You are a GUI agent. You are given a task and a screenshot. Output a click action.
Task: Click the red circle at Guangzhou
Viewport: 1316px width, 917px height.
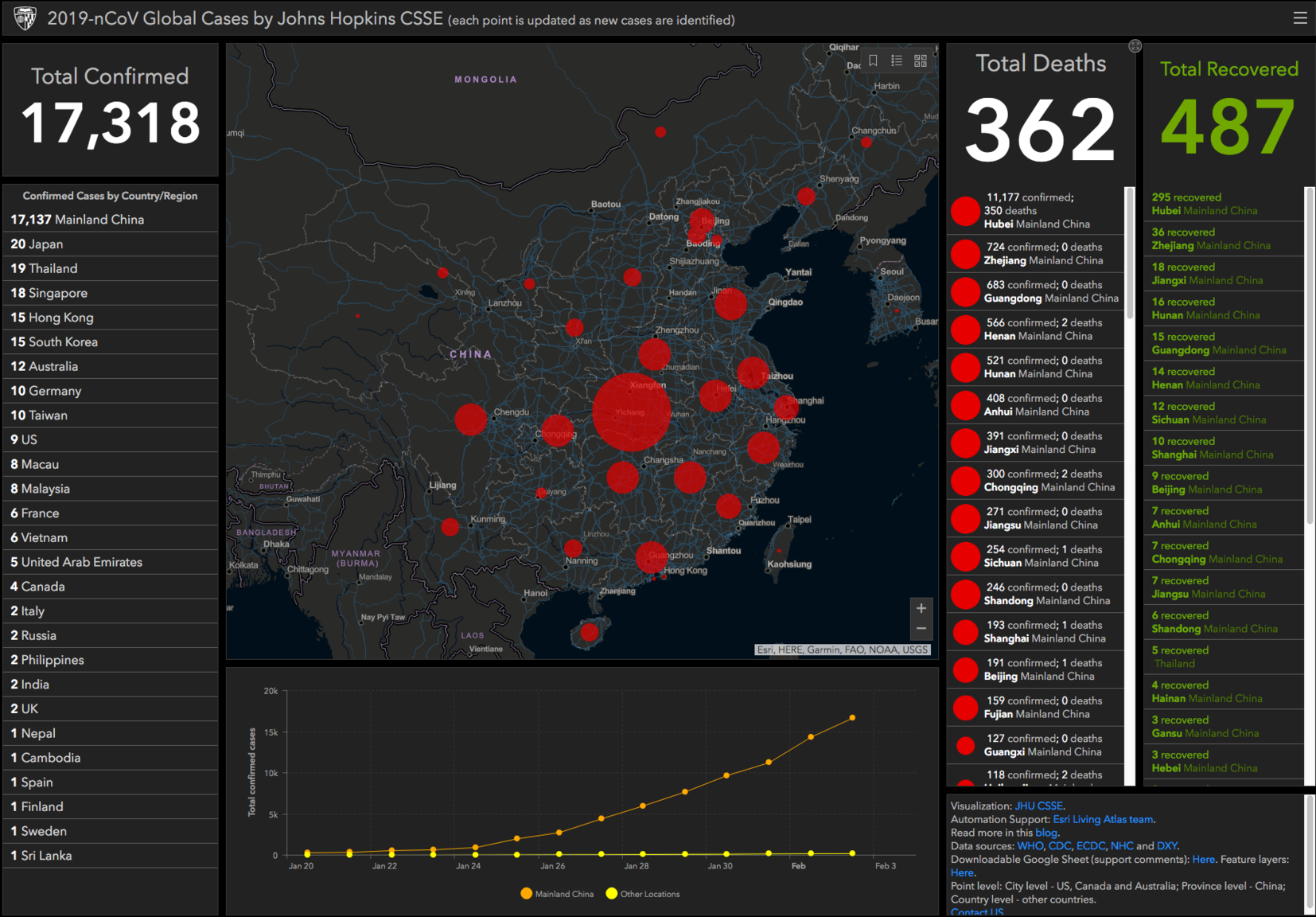[651, 558]
